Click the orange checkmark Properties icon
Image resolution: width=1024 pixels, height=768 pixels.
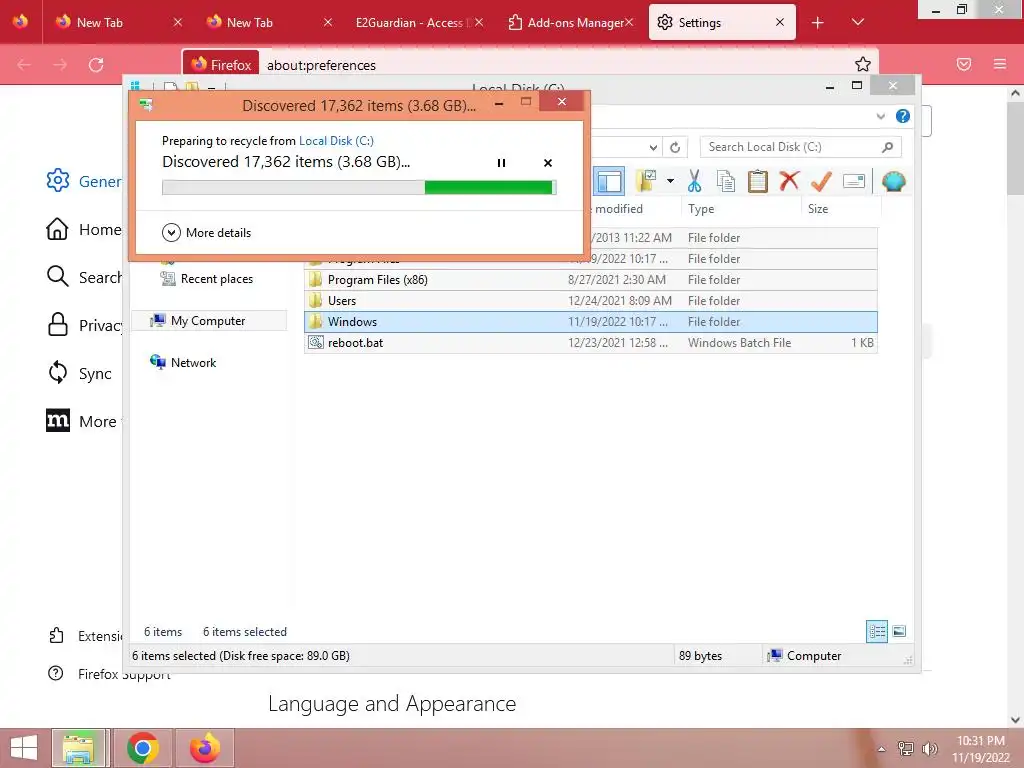(x=821, y=181)
